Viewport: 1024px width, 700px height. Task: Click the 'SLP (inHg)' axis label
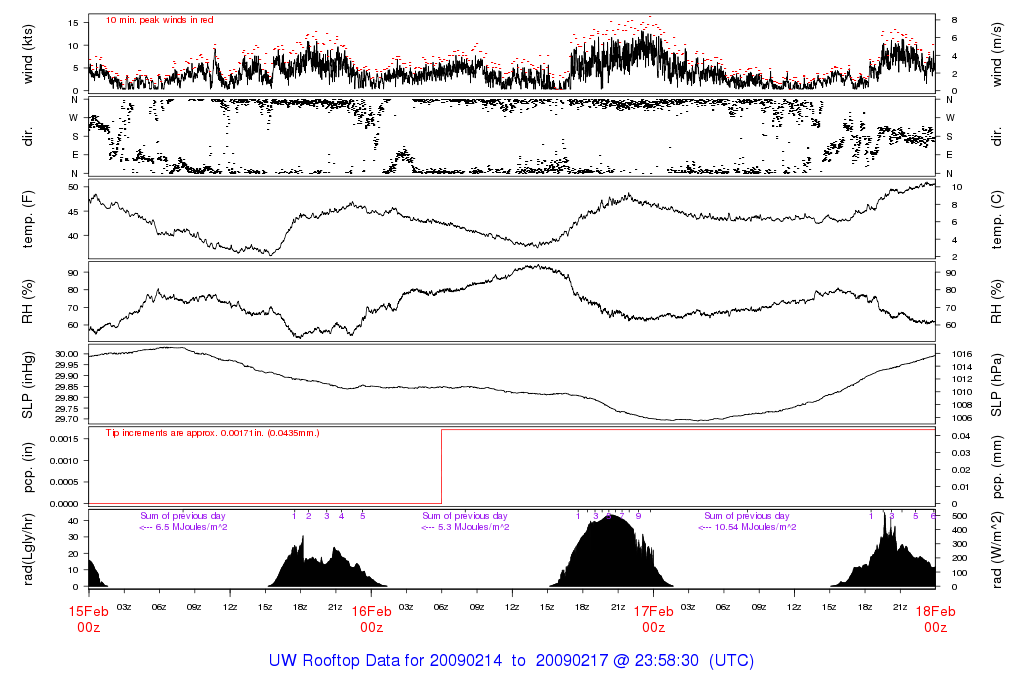pos(30,384)
